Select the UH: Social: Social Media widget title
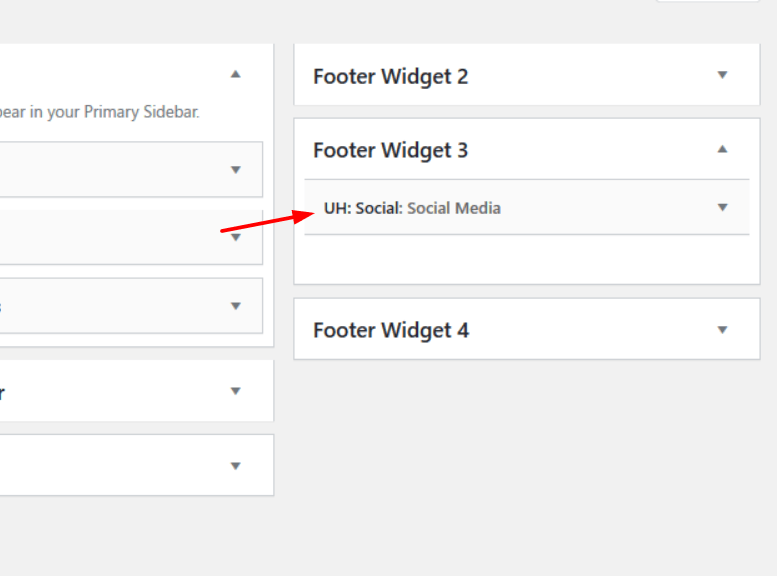Screen dimensions: 777x576 click(412, 208)
